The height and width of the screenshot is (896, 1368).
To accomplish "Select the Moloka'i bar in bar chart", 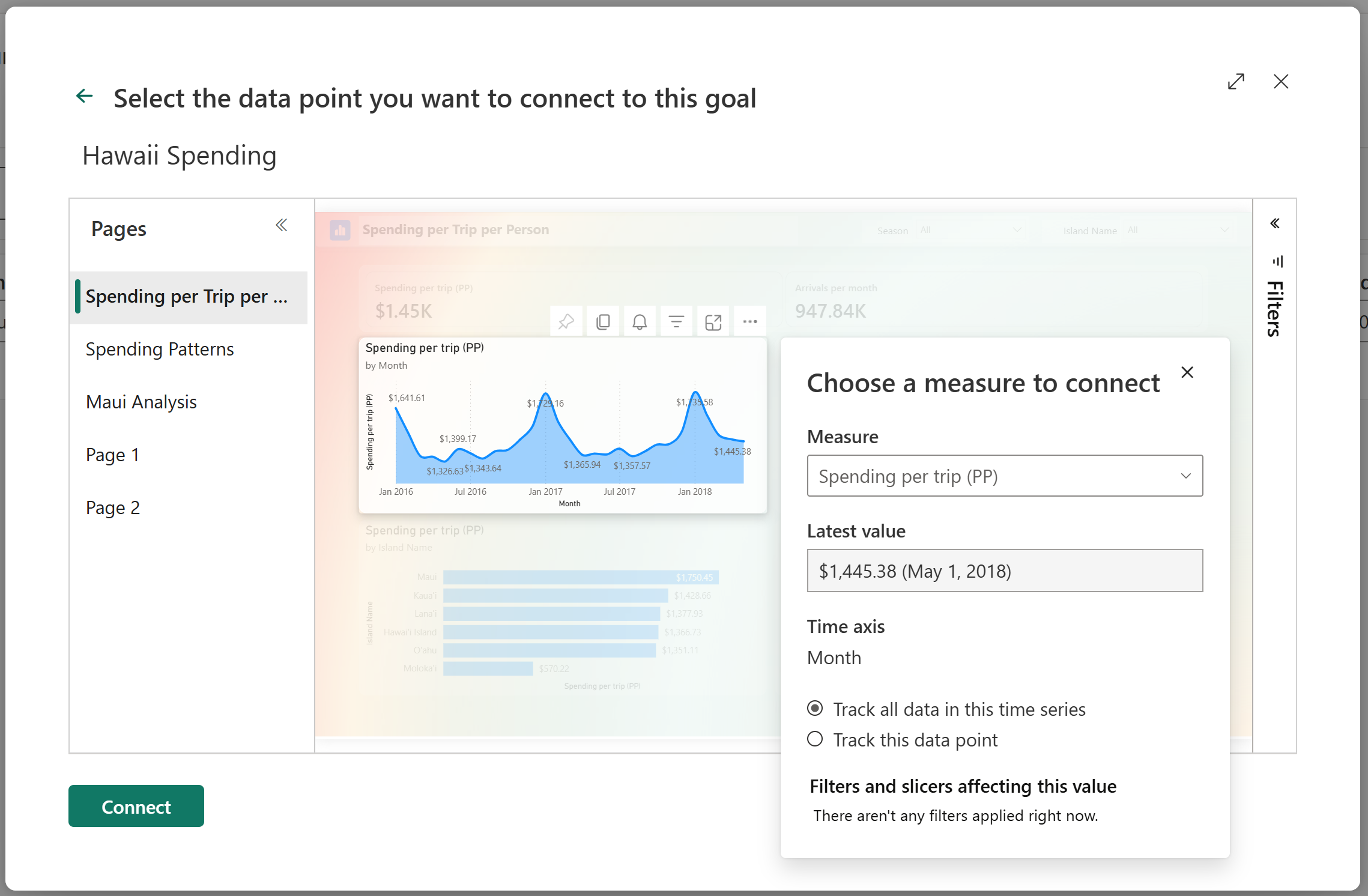I will click(488, 668).
